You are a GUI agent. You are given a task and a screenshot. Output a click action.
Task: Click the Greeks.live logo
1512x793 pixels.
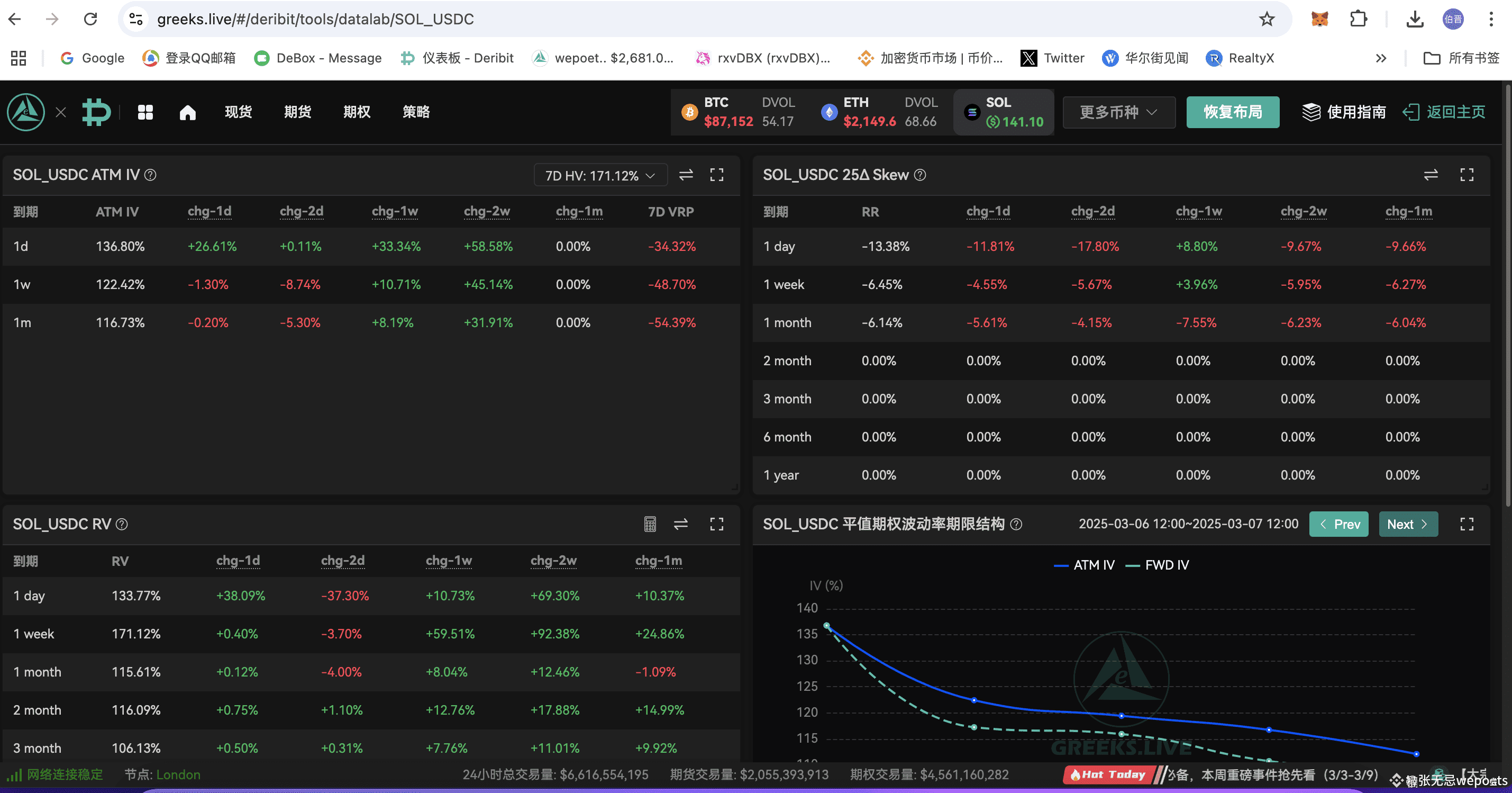click(x=25, y=112)
